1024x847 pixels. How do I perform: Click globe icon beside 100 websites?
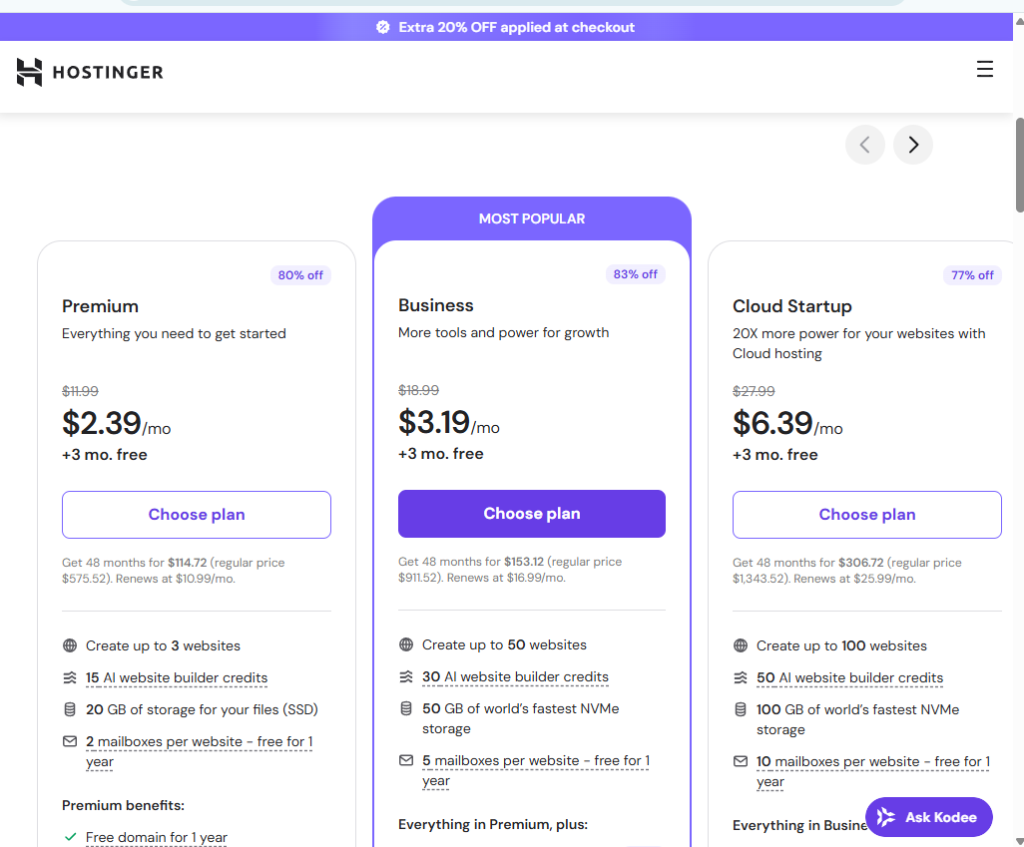[740, 646]
